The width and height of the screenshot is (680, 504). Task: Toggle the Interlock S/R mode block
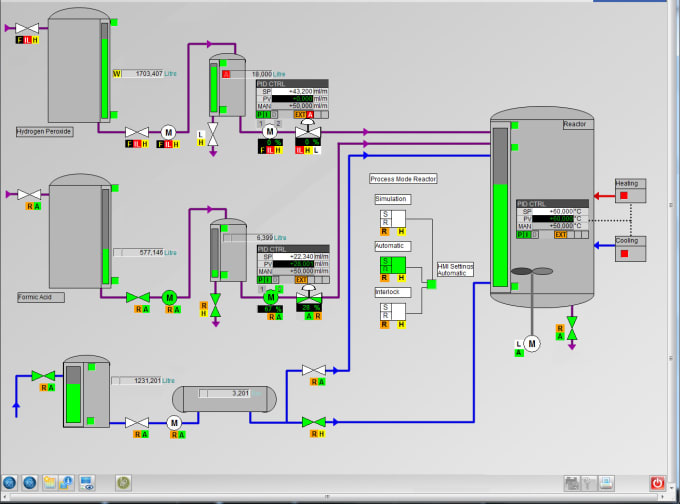point(392,312)
